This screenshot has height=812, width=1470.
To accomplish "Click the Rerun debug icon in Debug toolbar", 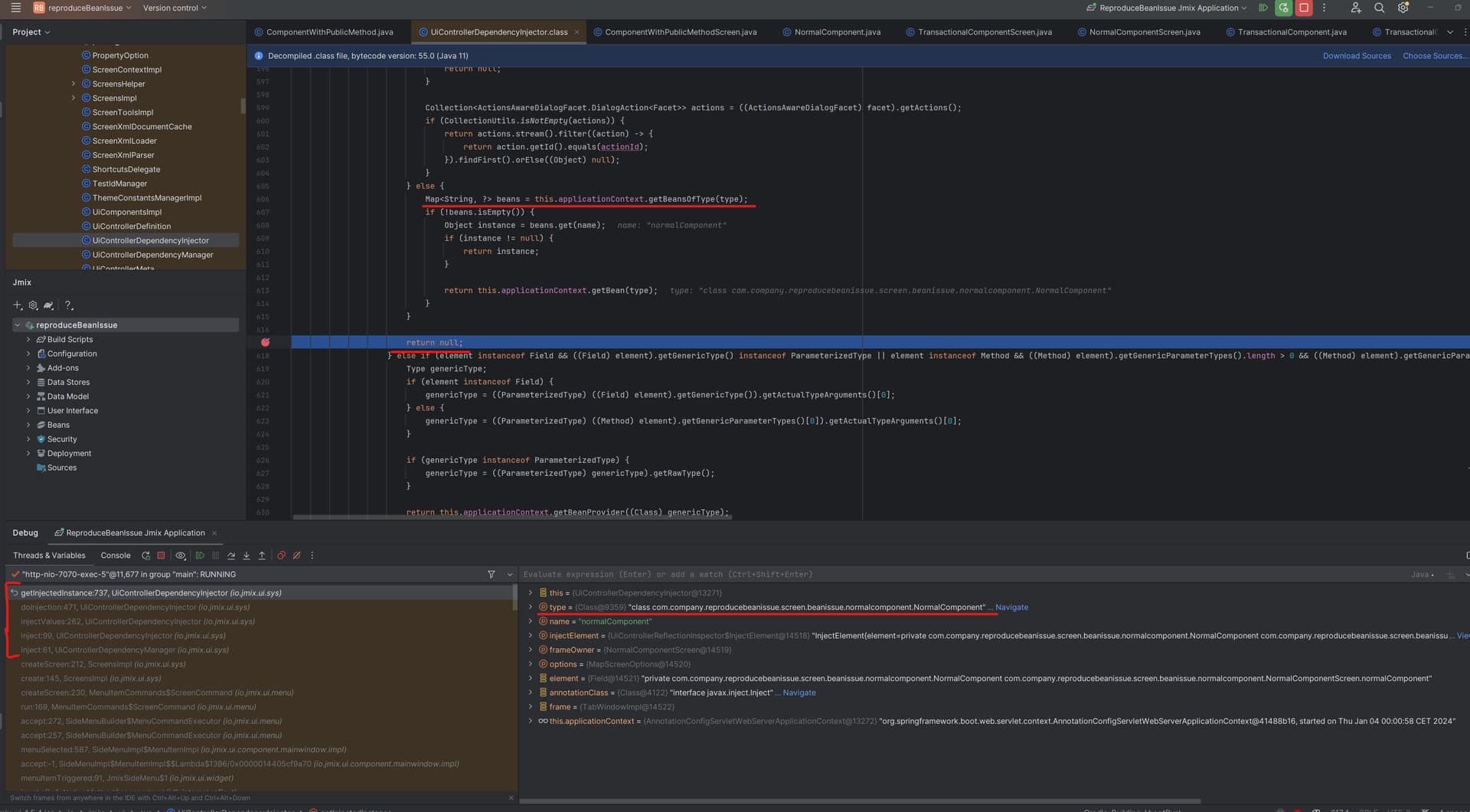I will (145, 556).
